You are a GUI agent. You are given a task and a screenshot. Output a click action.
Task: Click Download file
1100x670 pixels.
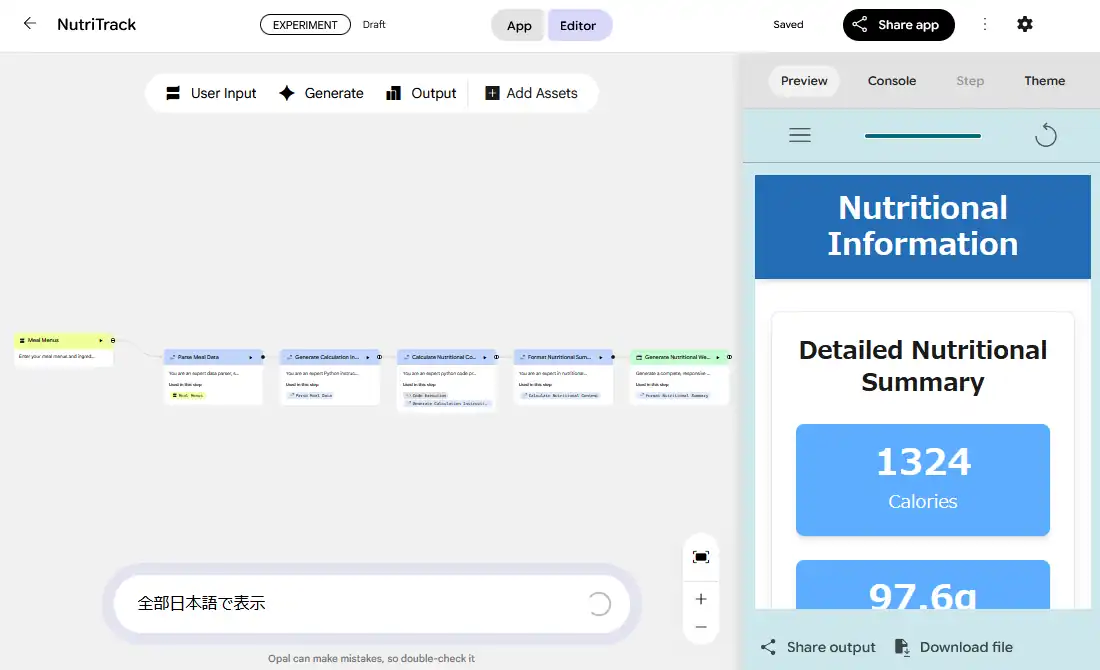click(953, 647)
